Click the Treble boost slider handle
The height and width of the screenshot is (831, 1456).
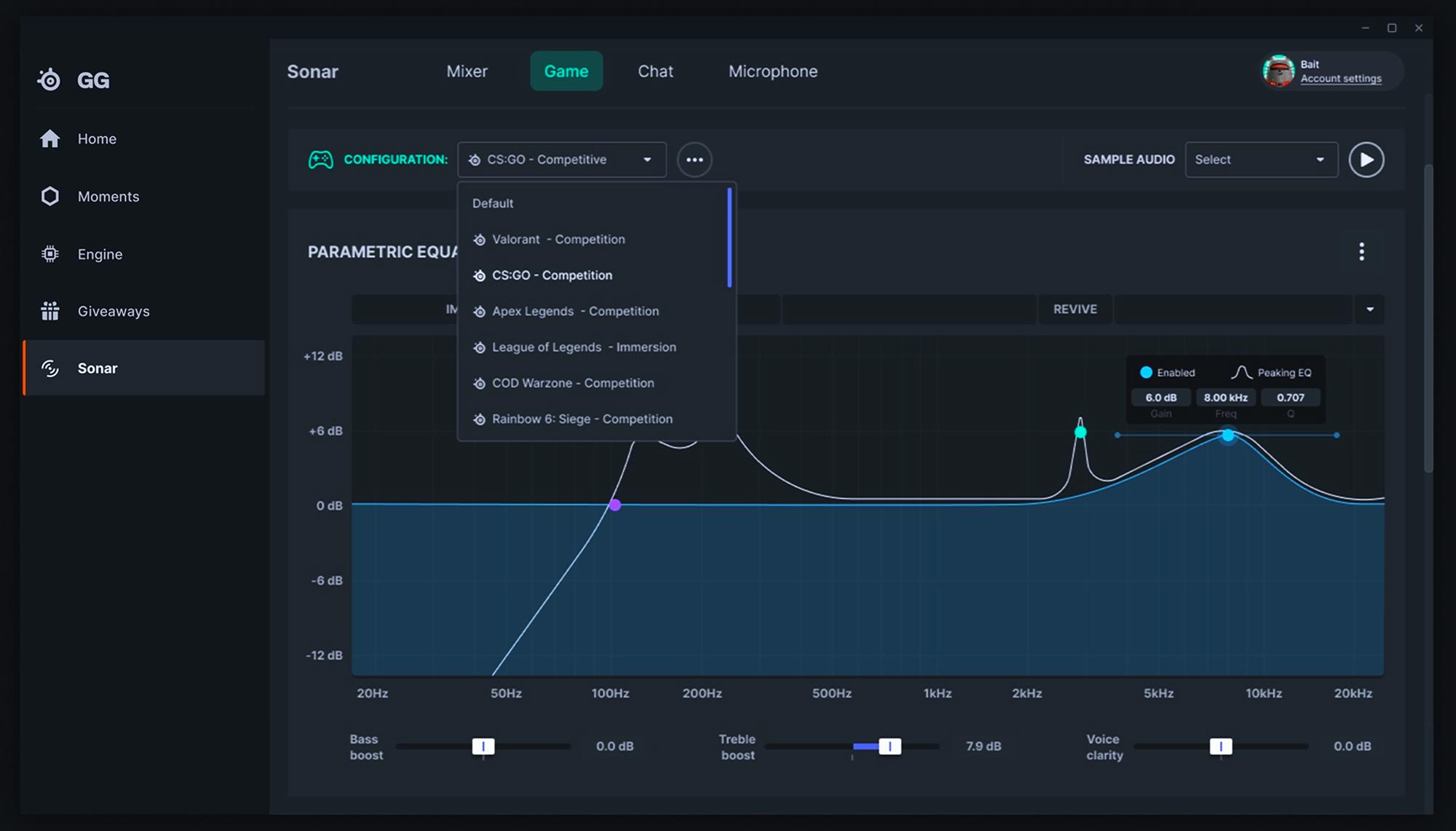pyautogui.click(x=890, y=747)
